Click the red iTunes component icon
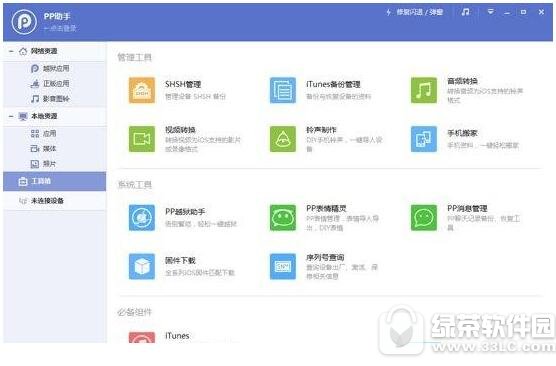 click(142, 337)
